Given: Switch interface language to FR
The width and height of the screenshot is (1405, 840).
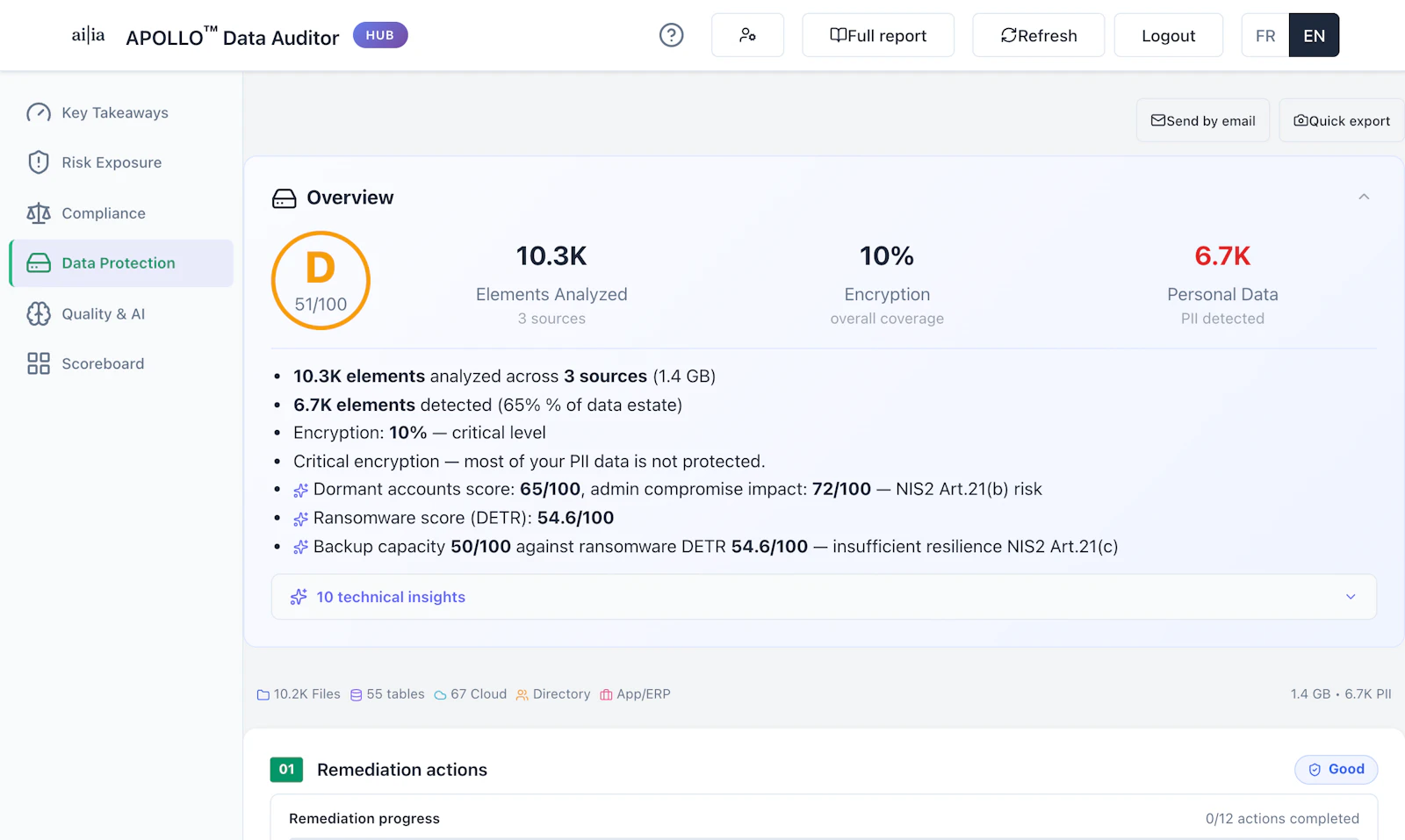Looking at the screenshot, I should click(1264, 35).
